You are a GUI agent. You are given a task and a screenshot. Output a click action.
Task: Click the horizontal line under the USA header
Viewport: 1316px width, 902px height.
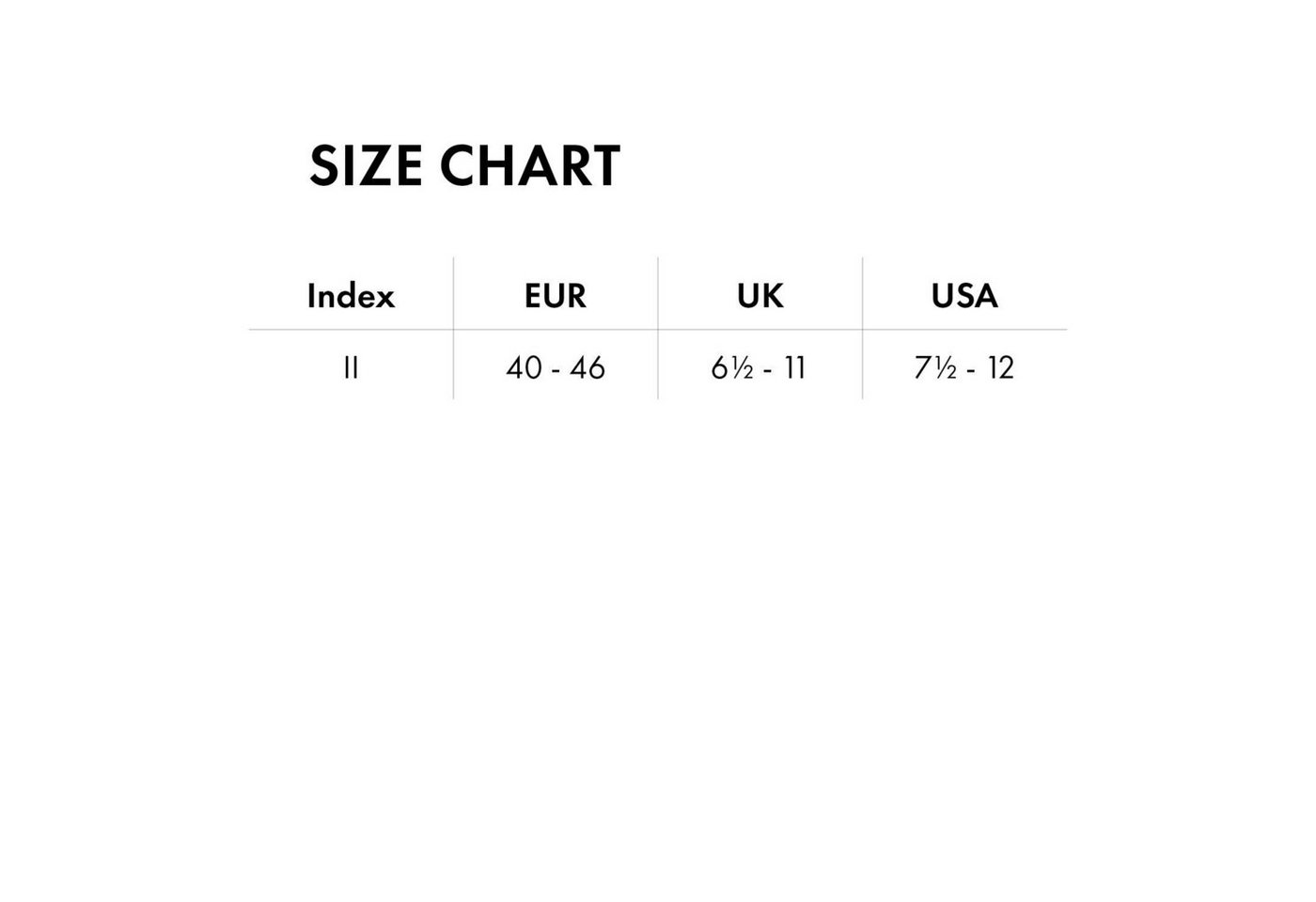(x=964, y=330)
